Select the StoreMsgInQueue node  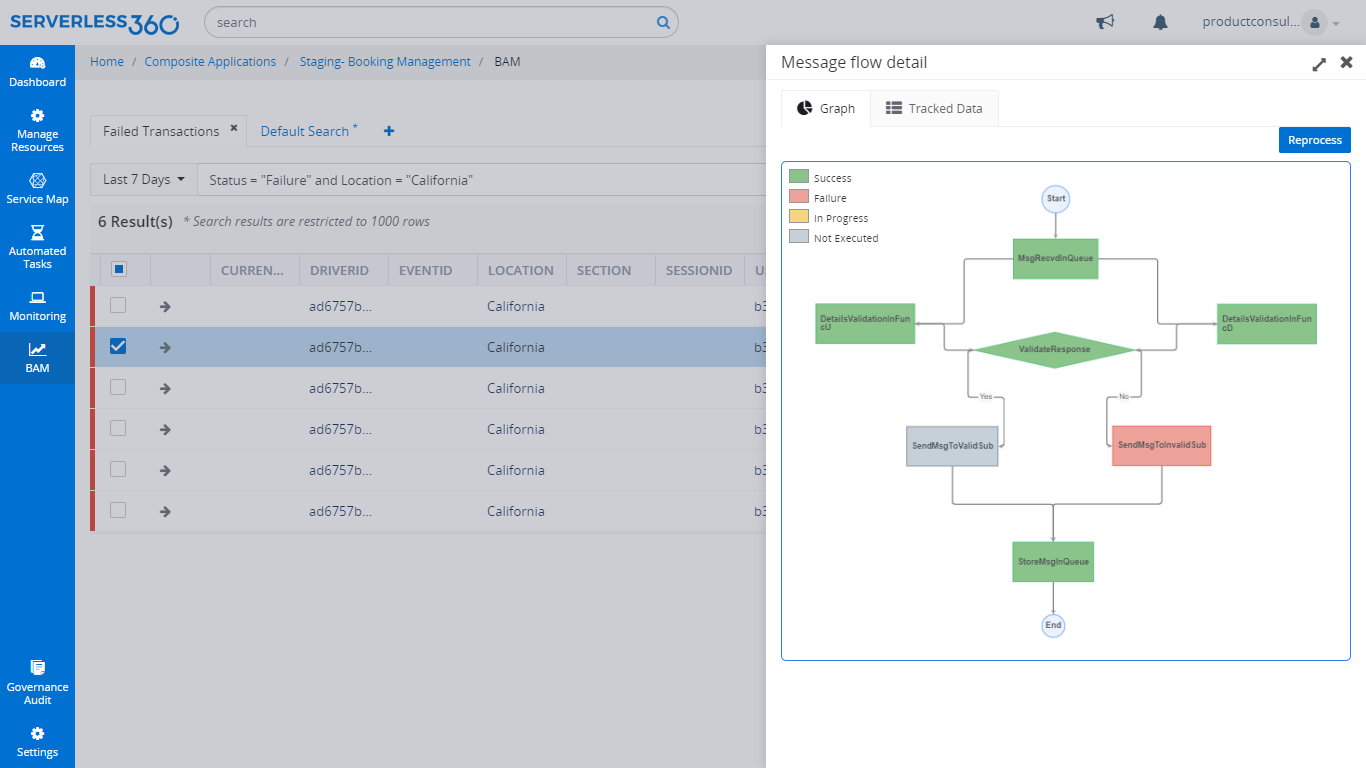coord(1053,562)
